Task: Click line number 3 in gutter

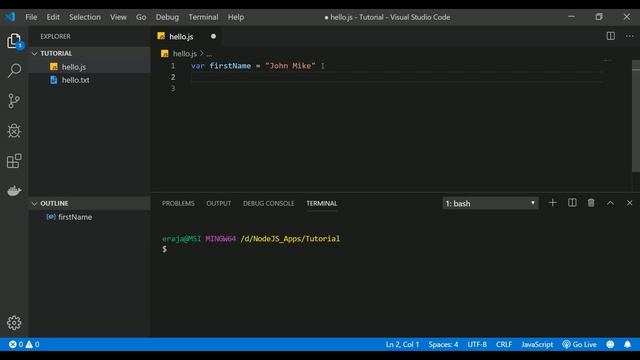Action: click(173, 88)
